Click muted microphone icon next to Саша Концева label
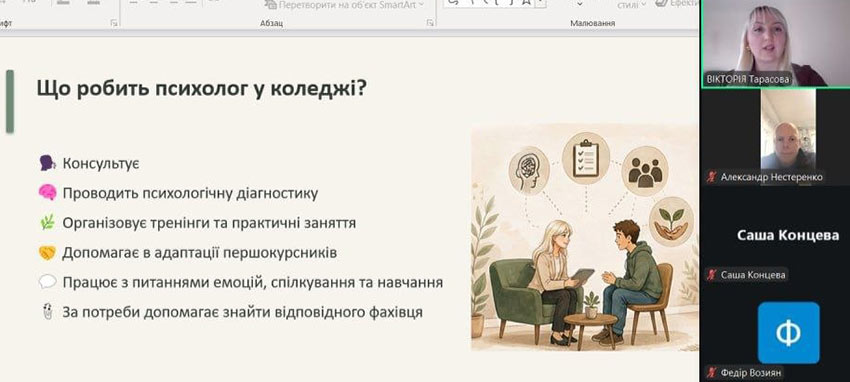This screenshot has height=382, width=850. 712,275
